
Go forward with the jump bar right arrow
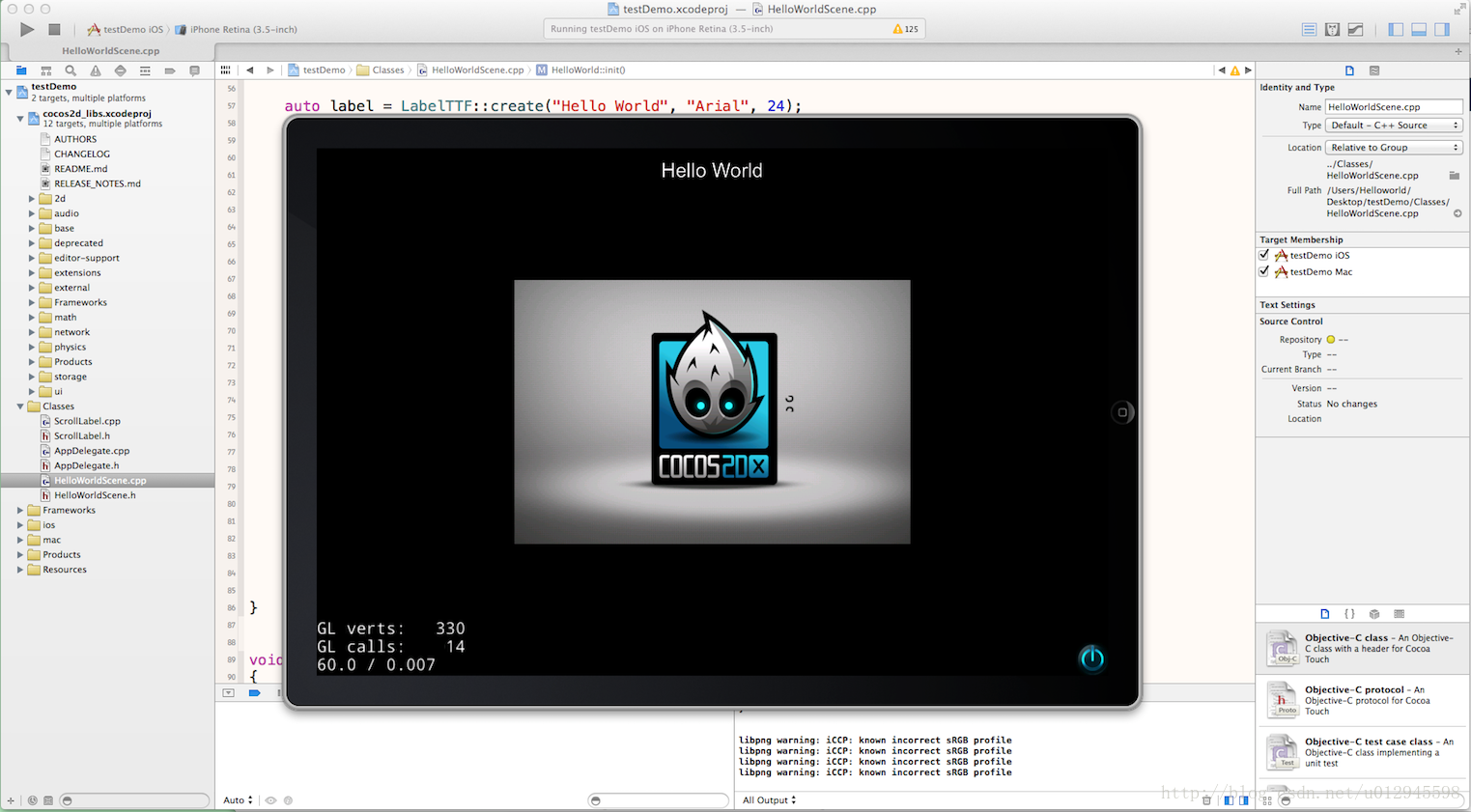coord(270,70)
